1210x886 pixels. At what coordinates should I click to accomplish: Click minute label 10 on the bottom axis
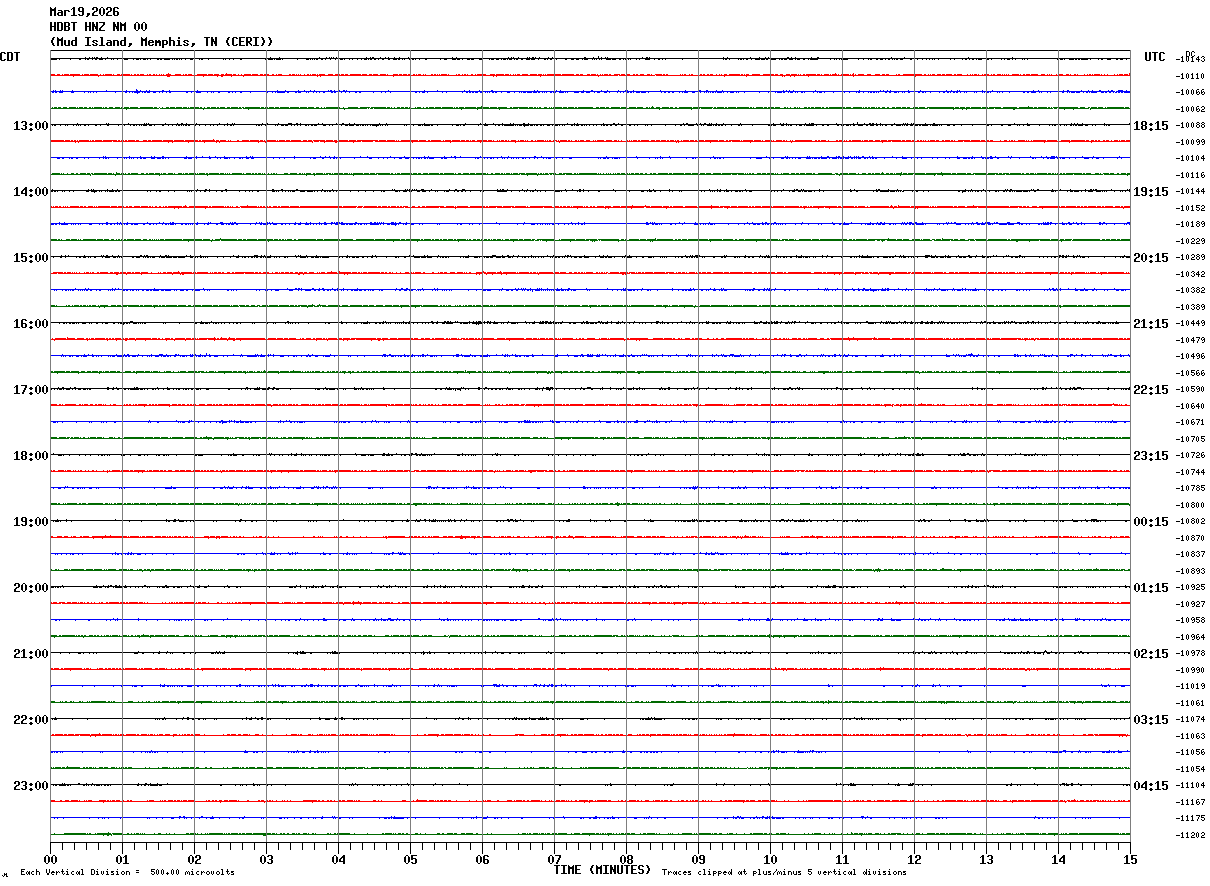[770, 859]
